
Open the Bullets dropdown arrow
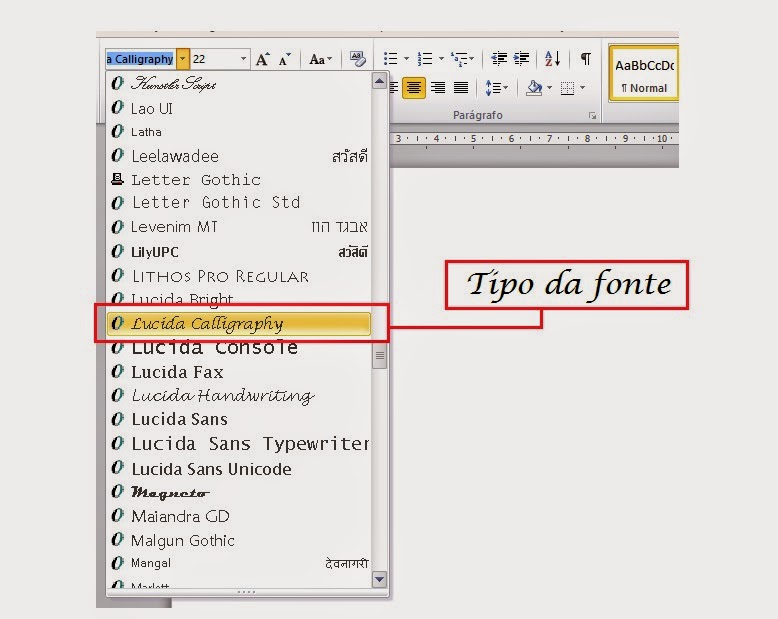[406, 59]
